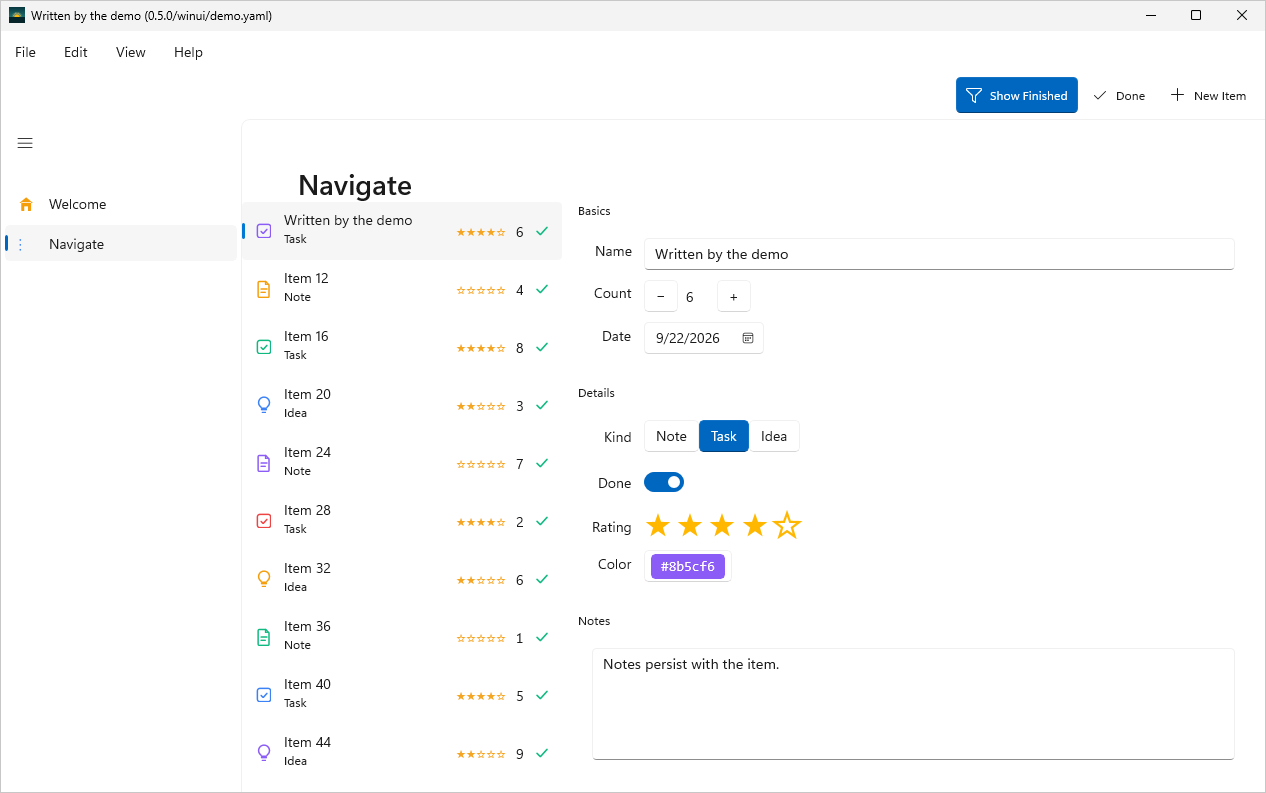The width and height of the screenshot is (1266, 793).
Task: Click the Item 24 note icon
Action: tap(264, 463)
